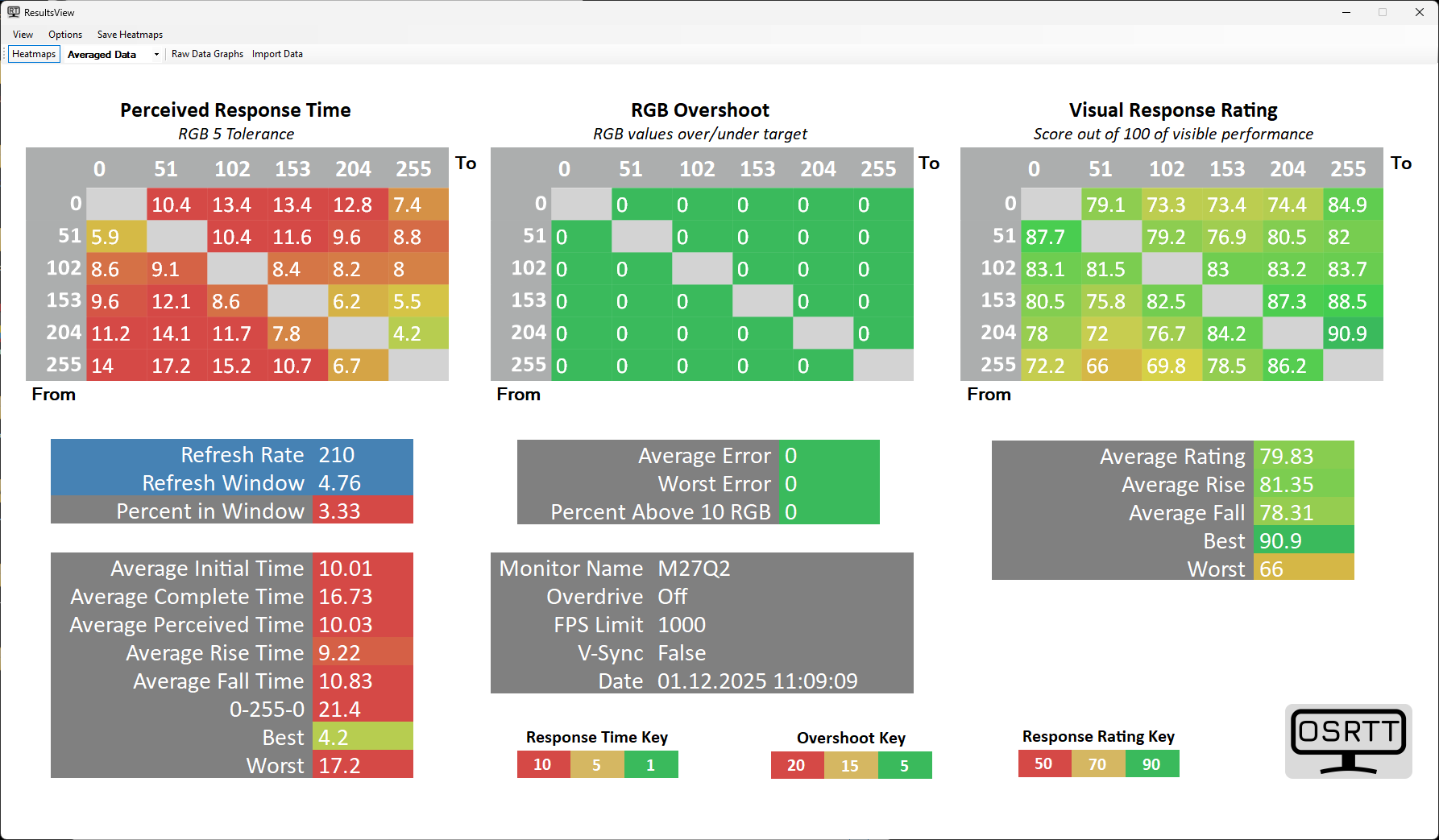Click the OSRTT monitor logo
The width and height of the screenshot is (1439, 840).
(x=1348, y=741)
